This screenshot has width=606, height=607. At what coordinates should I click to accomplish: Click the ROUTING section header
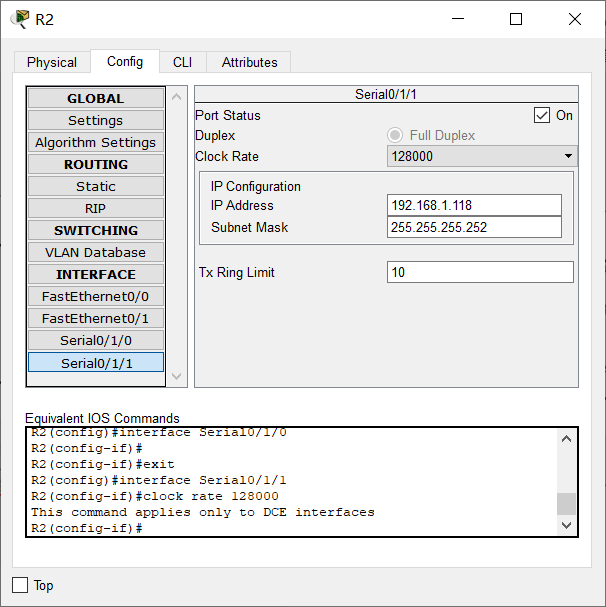(96, 165)
